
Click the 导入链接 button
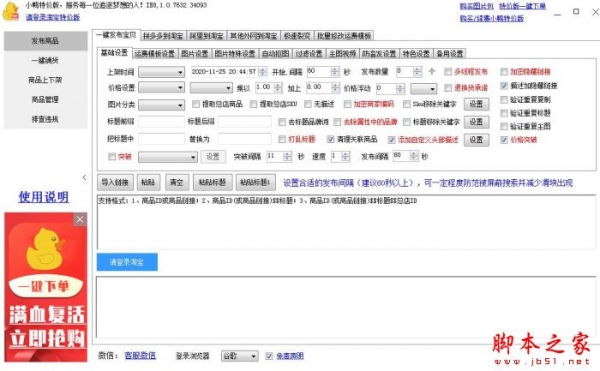click(115, 182)
